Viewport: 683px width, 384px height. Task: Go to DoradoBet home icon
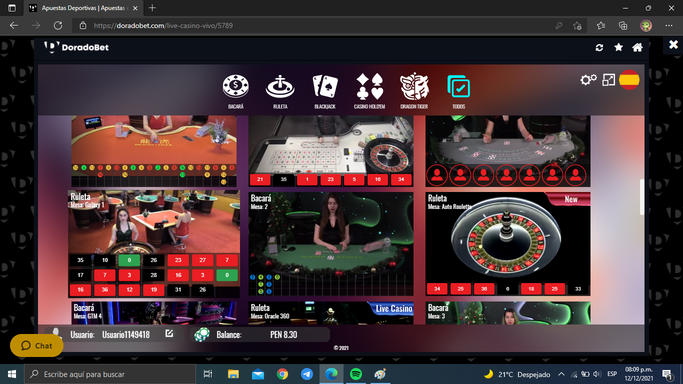[637, 47]
